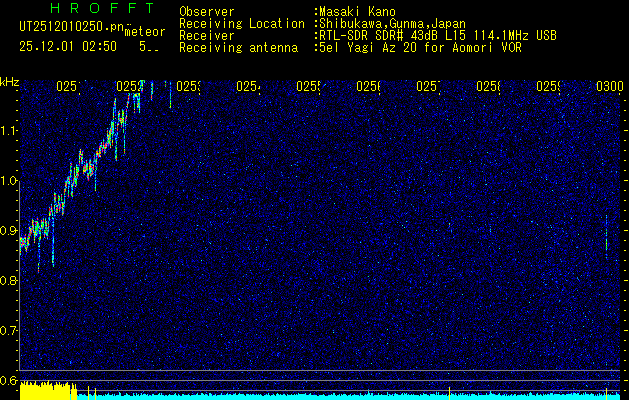This screenshot has height=400, width=629.
Task: Select the 5el Yagi Az 20 antenna text
Action: pyautogui.click(x=420, y=48)
